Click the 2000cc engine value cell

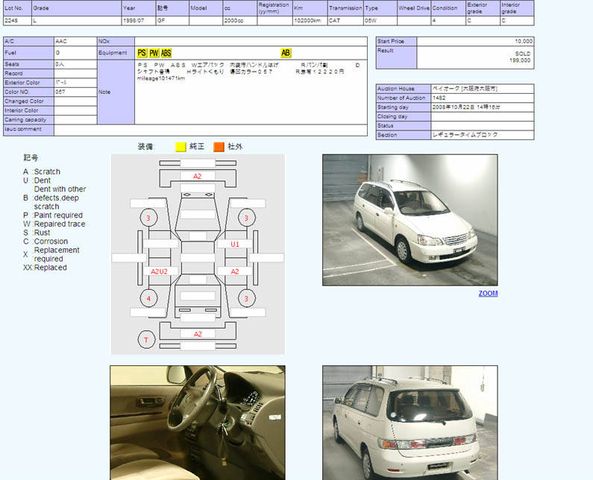click(240, 21)
